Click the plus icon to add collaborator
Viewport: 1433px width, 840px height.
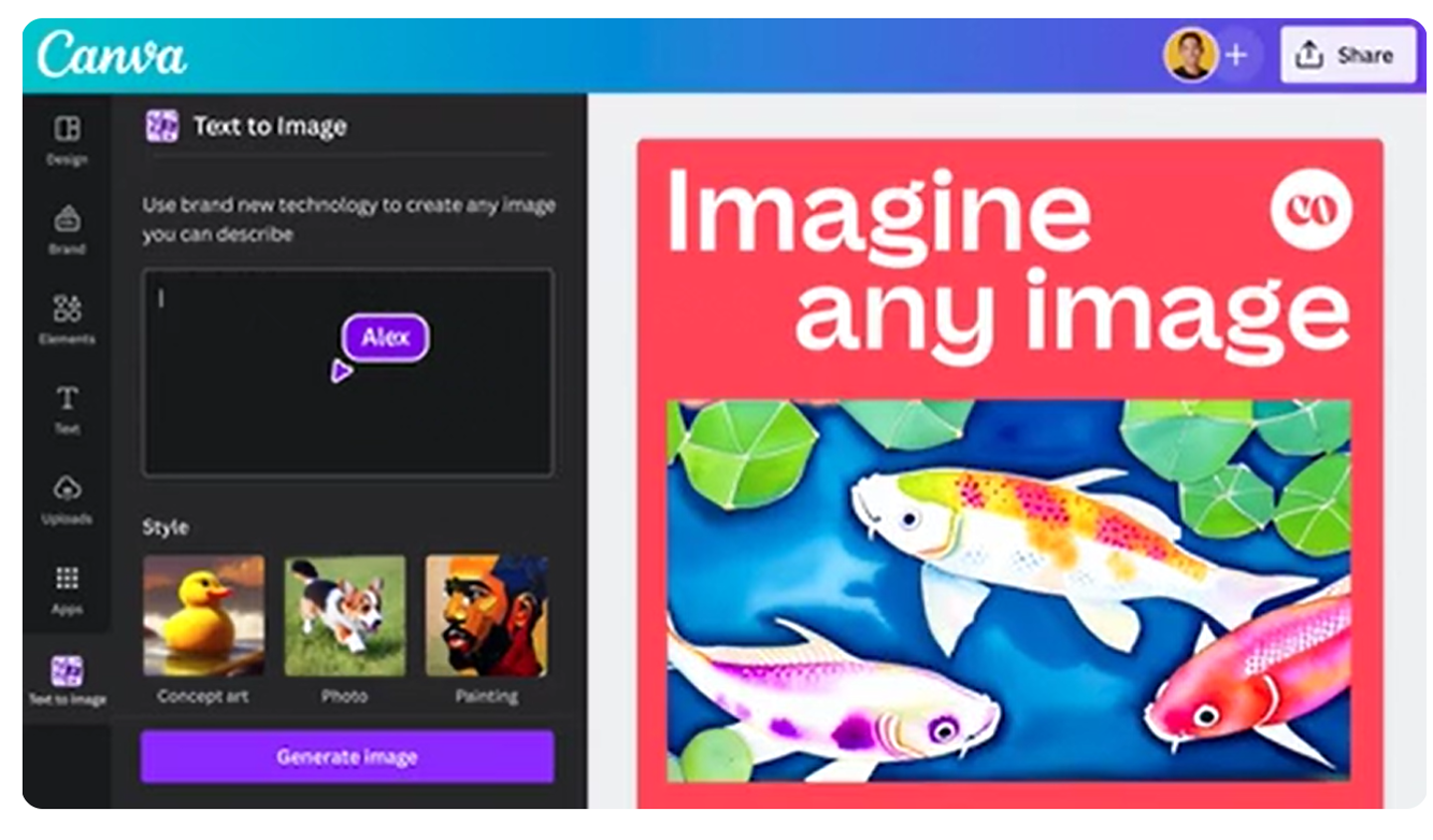point(1236,55)
